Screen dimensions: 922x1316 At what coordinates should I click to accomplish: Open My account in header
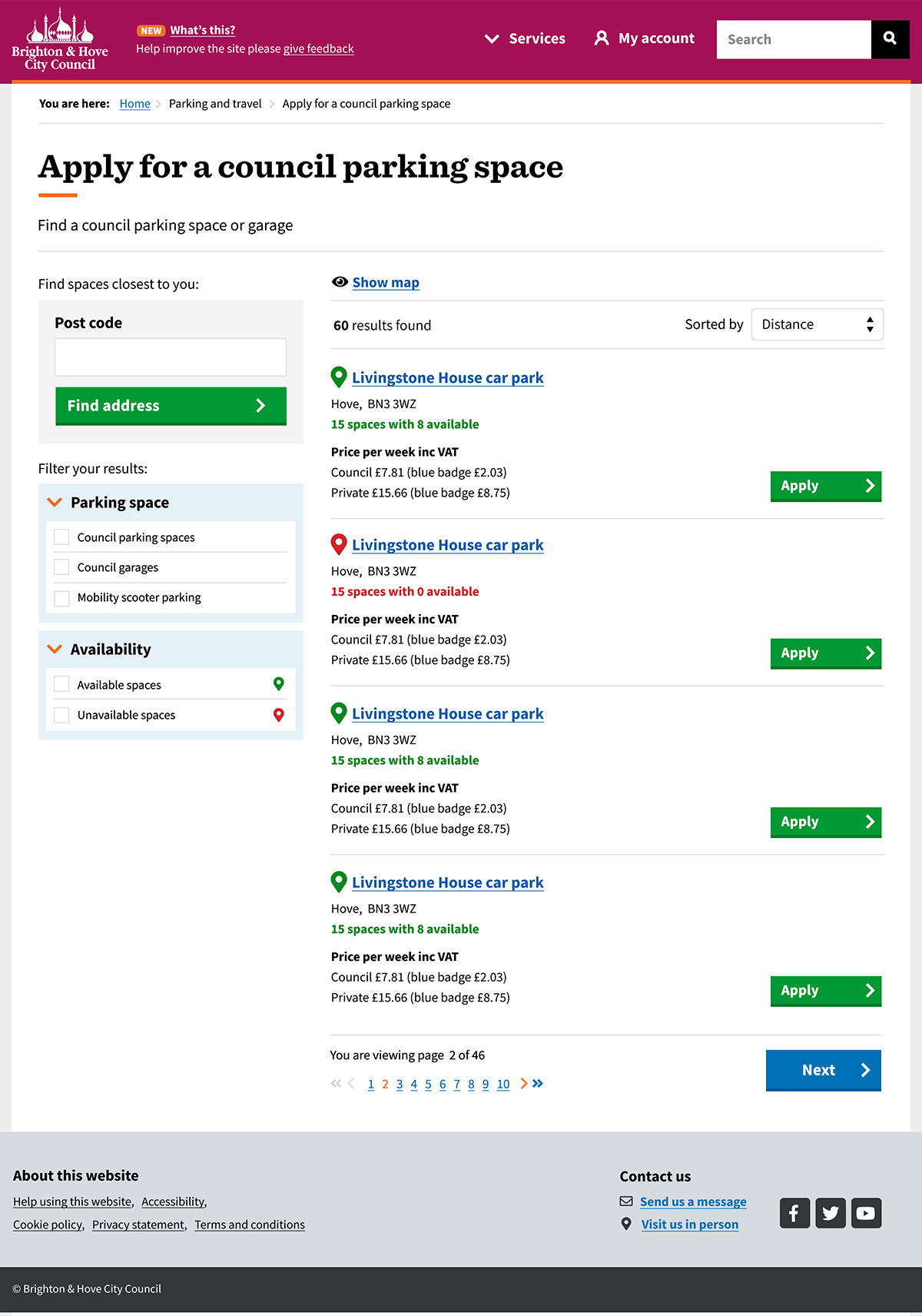(x=645, y=38)
